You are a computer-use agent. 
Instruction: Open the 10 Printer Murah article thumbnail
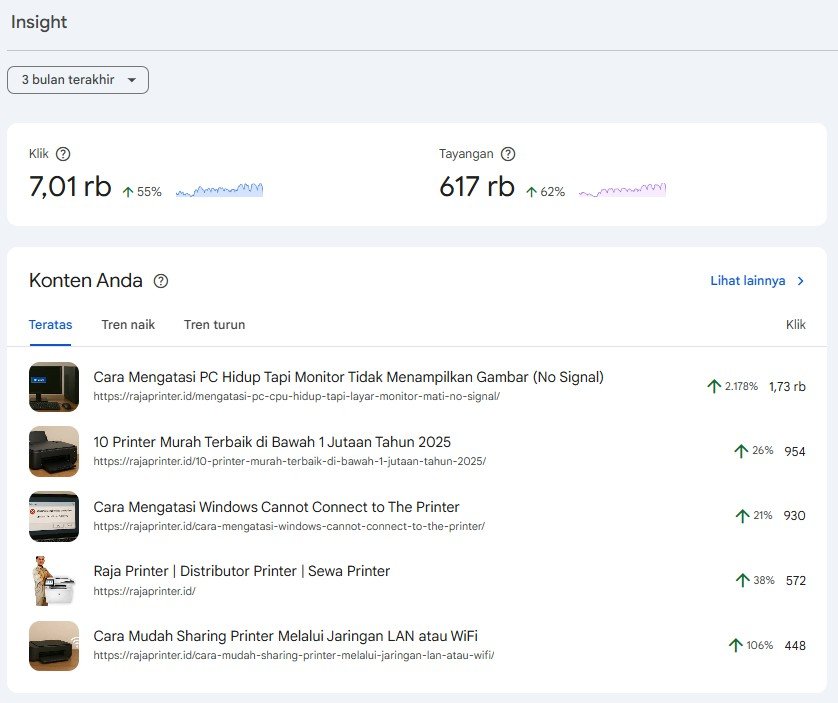pos(54,451)
